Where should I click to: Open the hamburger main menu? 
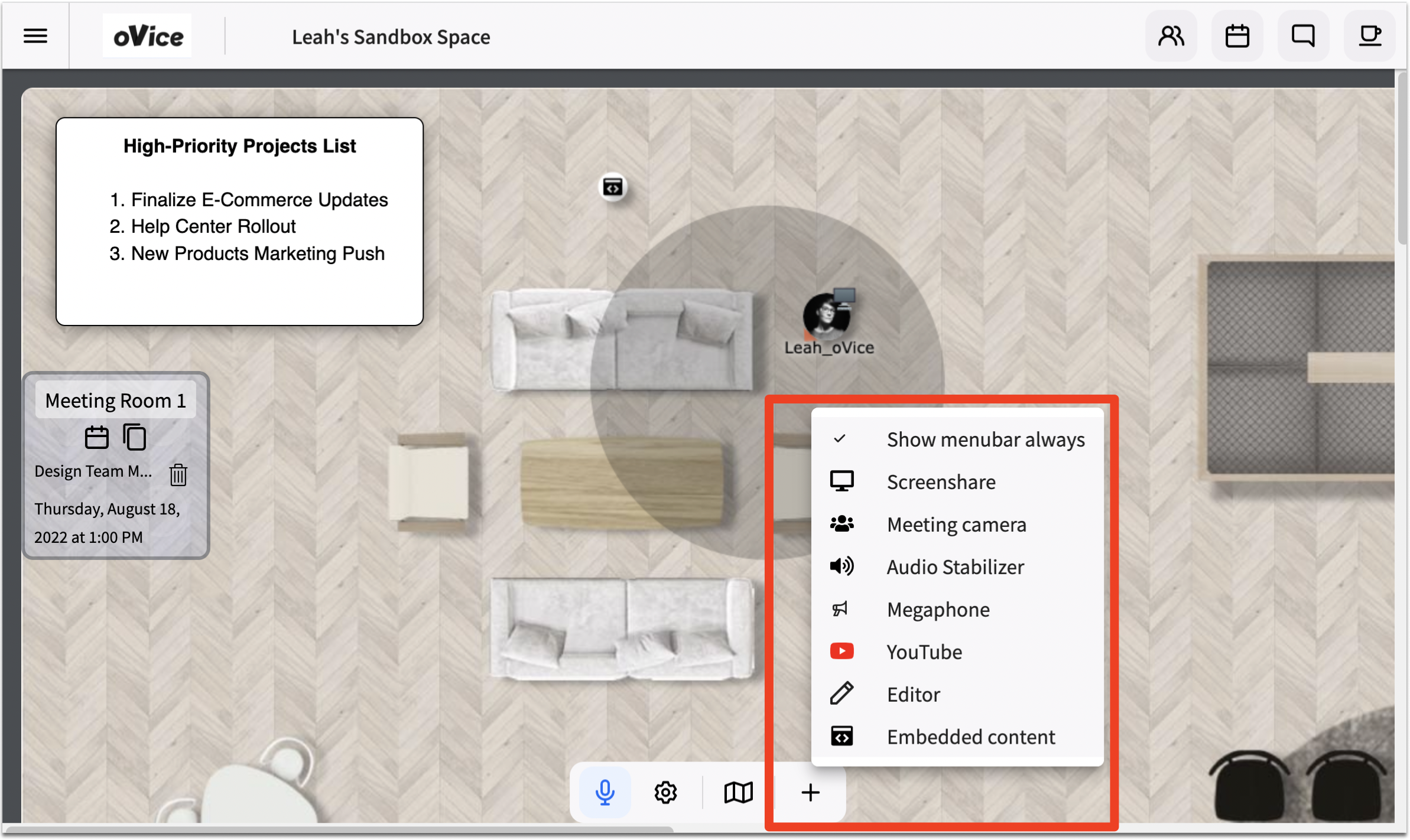point(35,37)
